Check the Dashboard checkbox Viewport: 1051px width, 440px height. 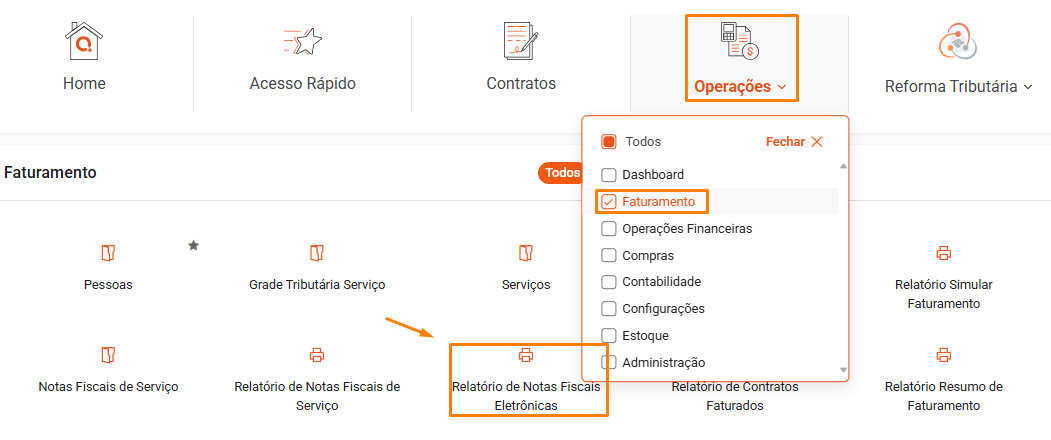[609, 175]
